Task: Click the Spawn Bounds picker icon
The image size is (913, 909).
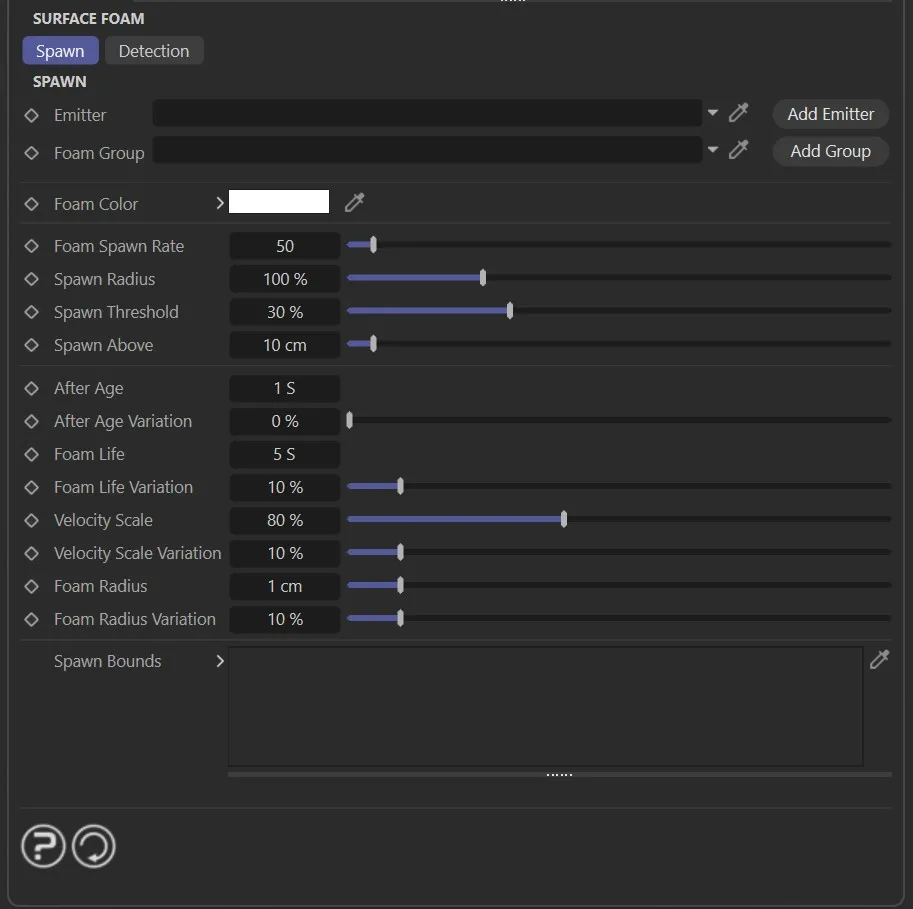Action: 879,660
